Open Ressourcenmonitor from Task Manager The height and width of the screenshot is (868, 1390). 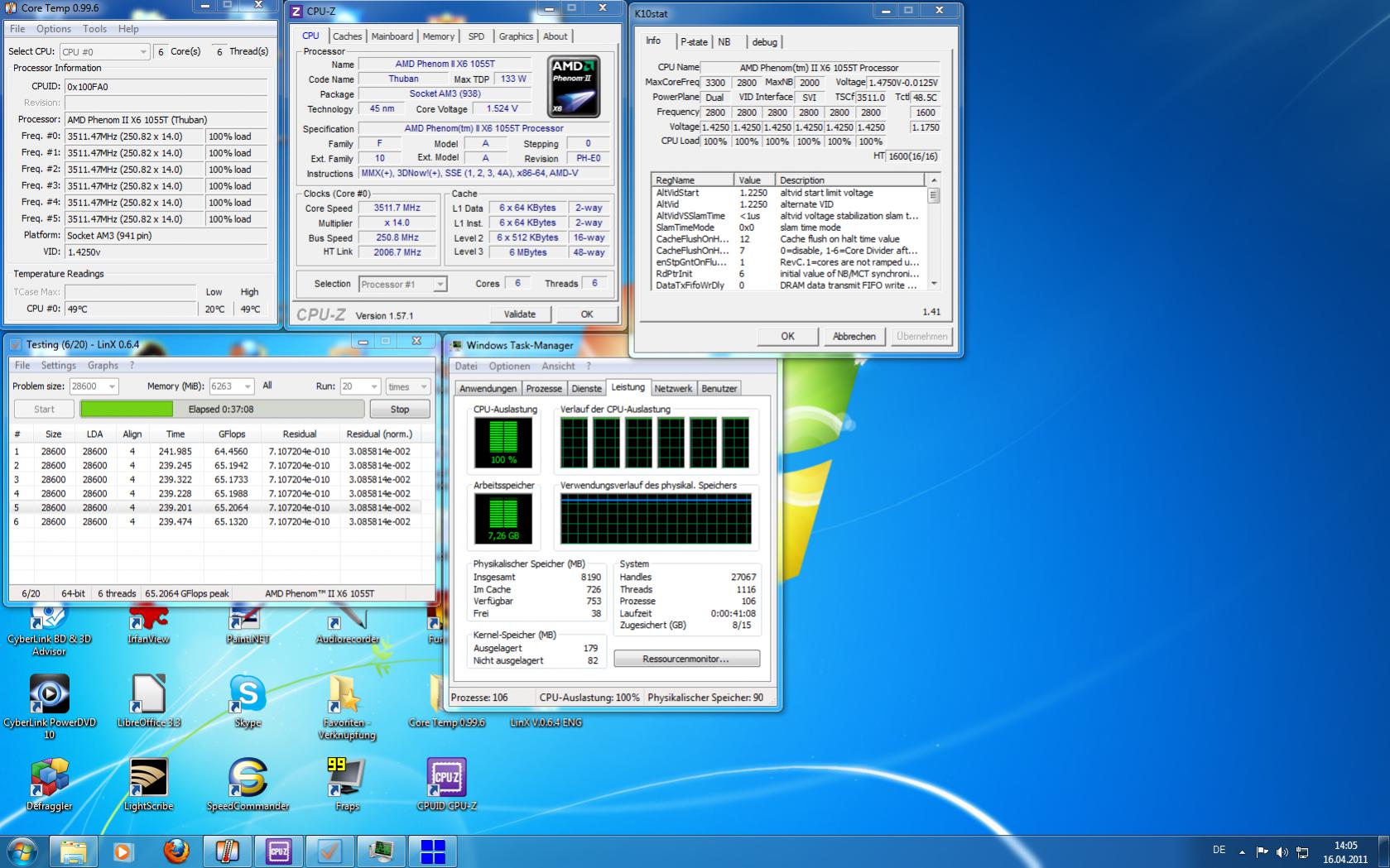686,659
